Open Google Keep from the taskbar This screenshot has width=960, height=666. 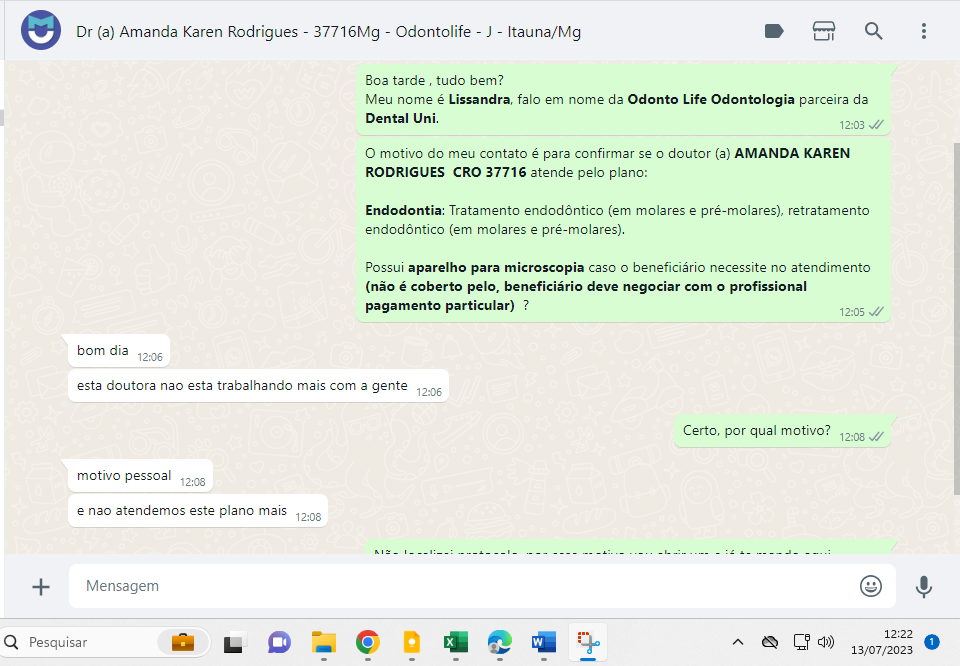point(411,642)
